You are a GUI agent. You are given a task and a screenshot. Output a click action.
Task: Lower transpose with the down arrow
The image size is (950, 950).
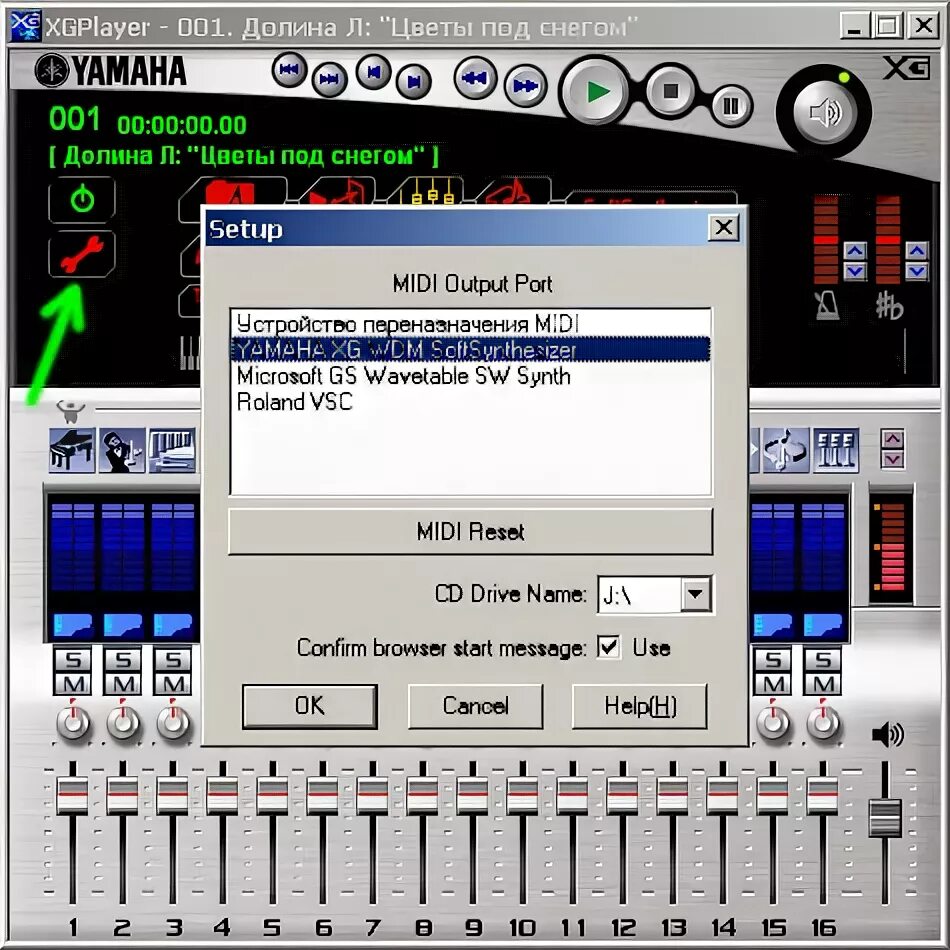(x=917, y=271)
